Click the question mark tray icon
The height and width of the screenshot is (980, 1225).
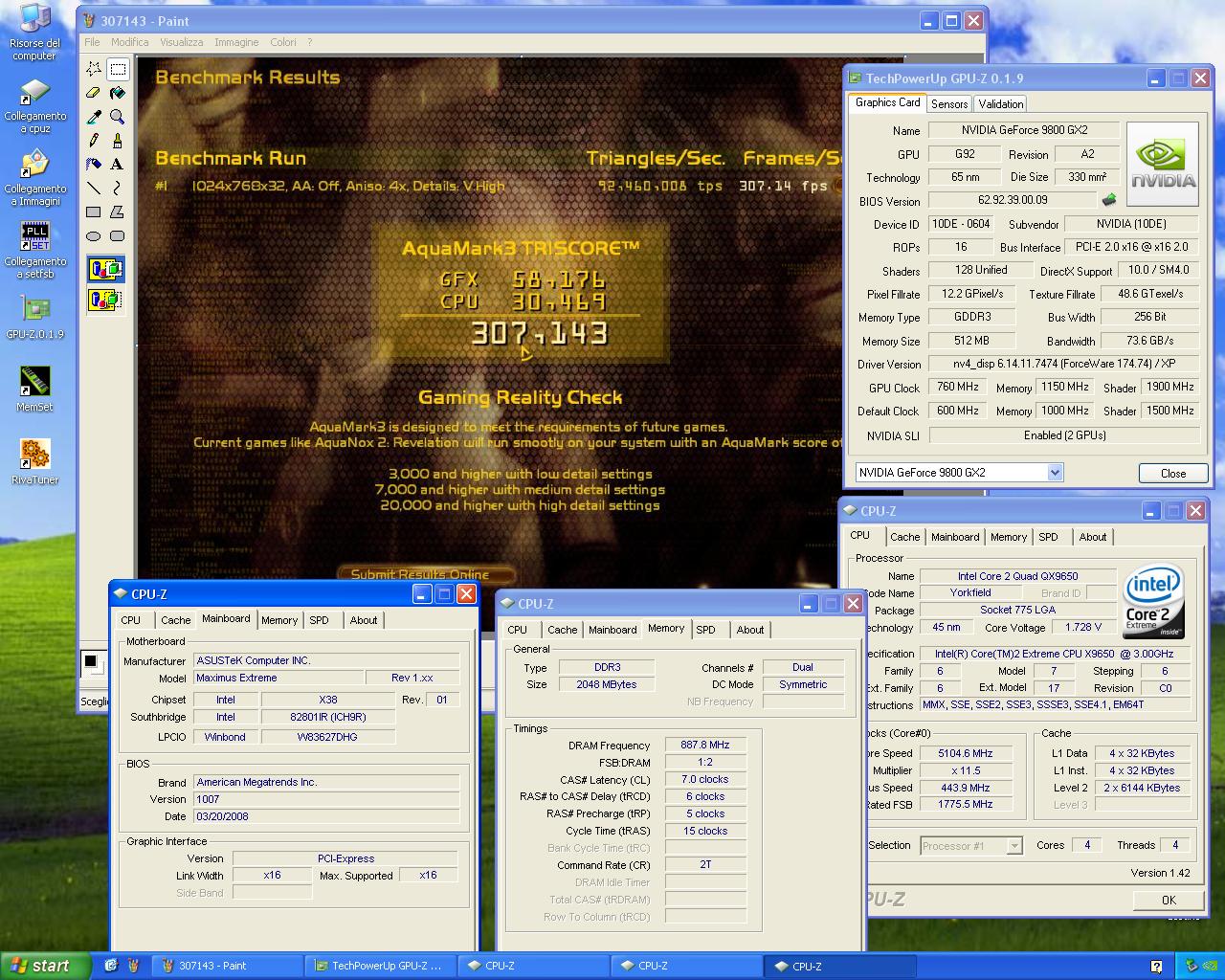point(1156,966)
